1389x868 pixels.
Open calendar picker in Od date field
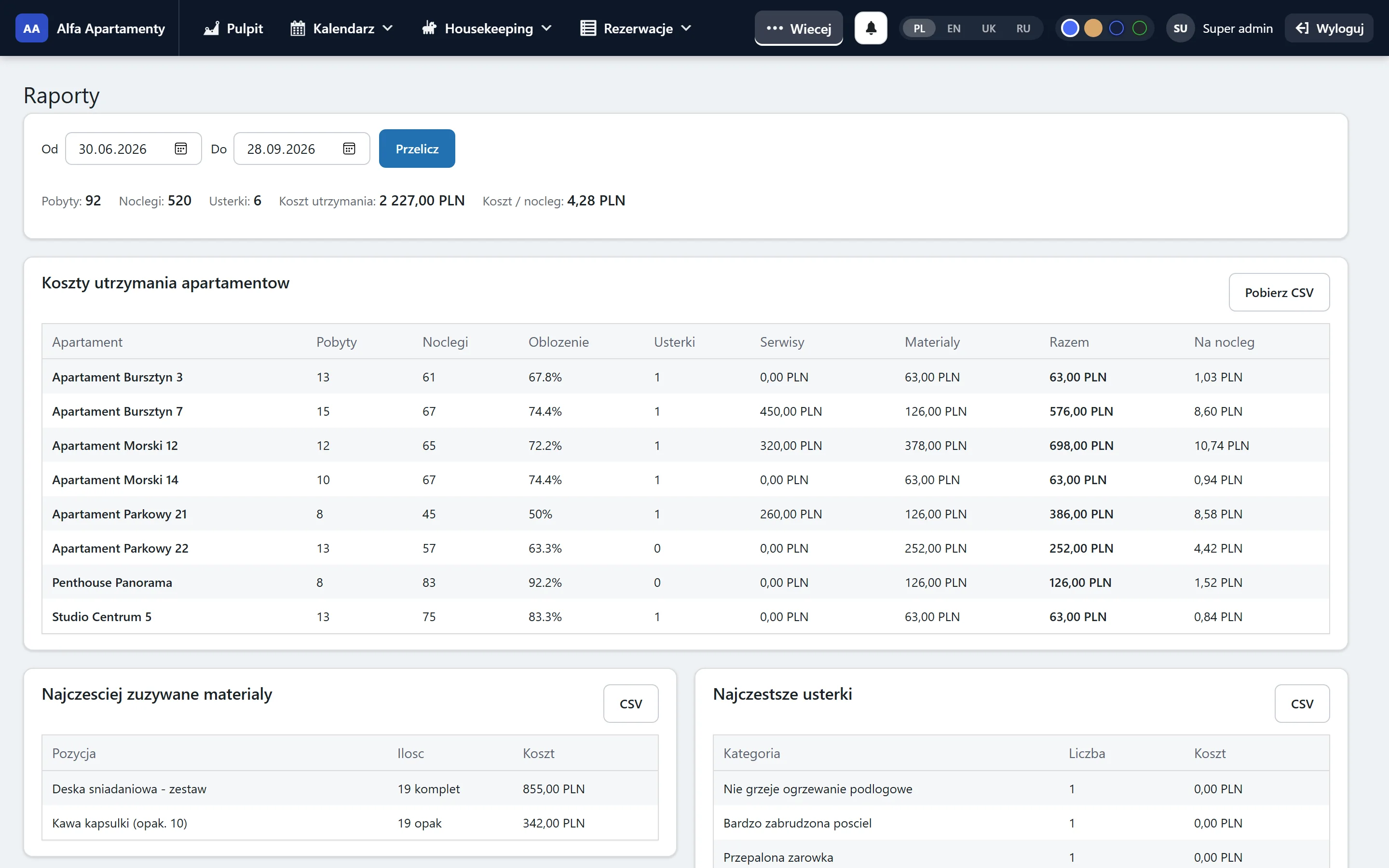[x=181, y=149]
